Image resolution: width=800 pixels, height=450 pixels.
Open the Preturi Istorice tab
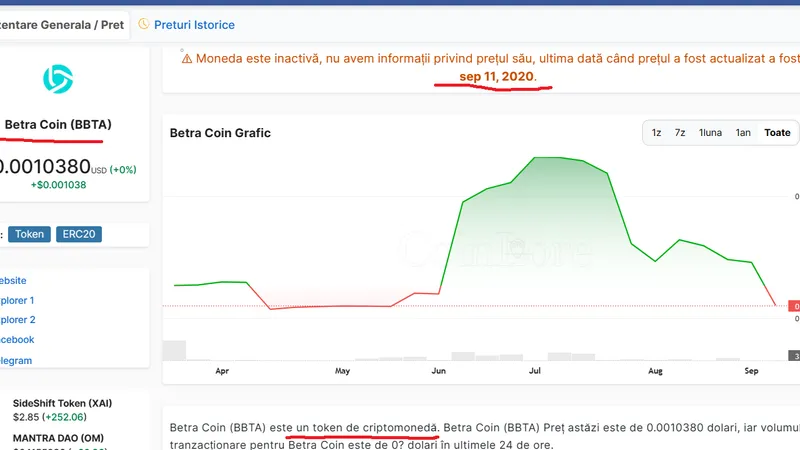pos(194,25)
